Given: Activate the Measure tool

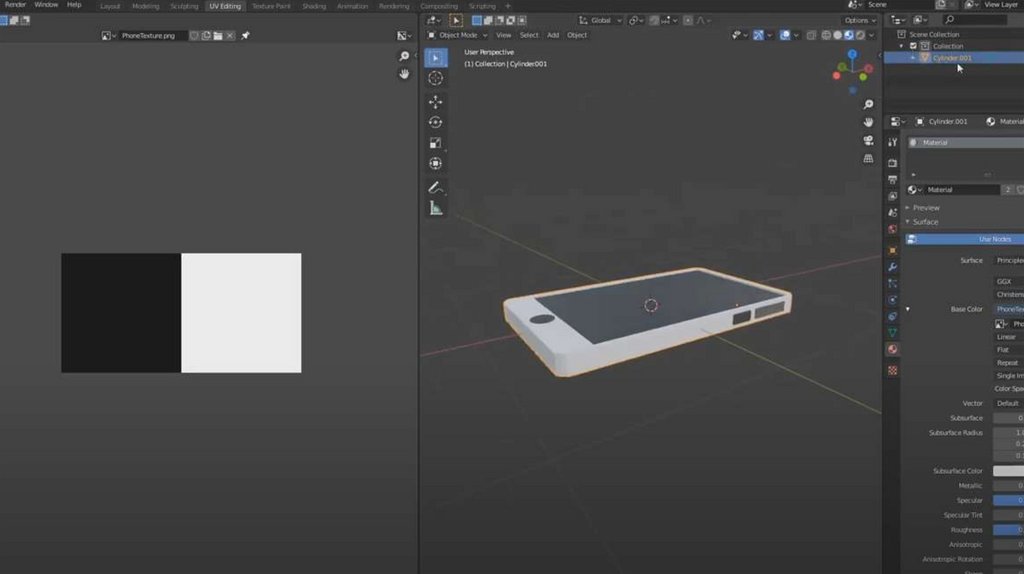Looking at the screenshot, I should coord(436,208).
